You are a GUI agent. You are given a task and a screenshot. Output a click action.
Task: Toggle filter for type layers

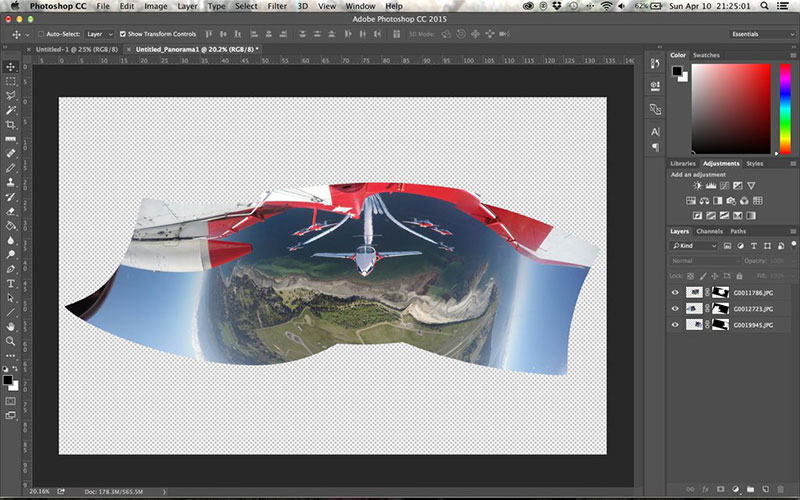[754, 246]
